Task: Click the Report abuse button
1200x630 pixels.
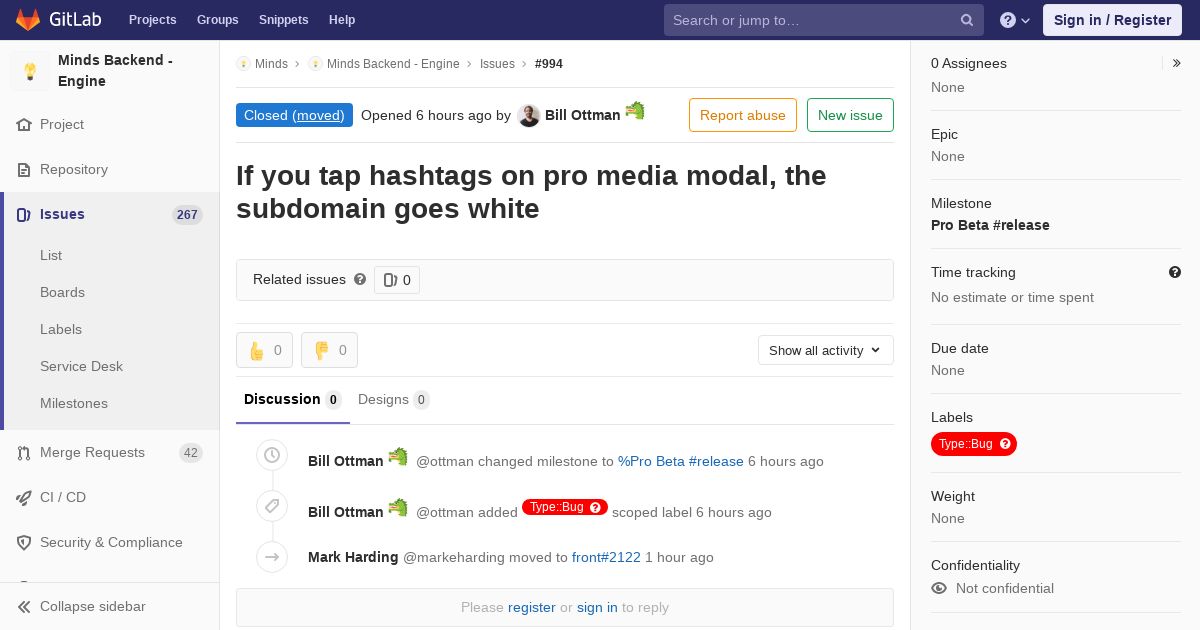Action: tap(743, 115)
